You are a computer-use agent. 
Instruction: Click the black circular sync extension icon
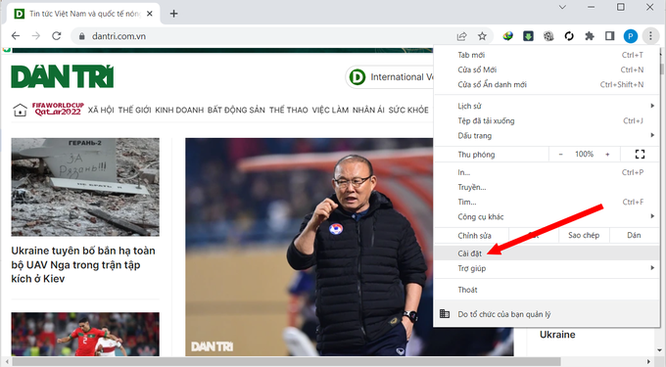(x=569, y=36)
